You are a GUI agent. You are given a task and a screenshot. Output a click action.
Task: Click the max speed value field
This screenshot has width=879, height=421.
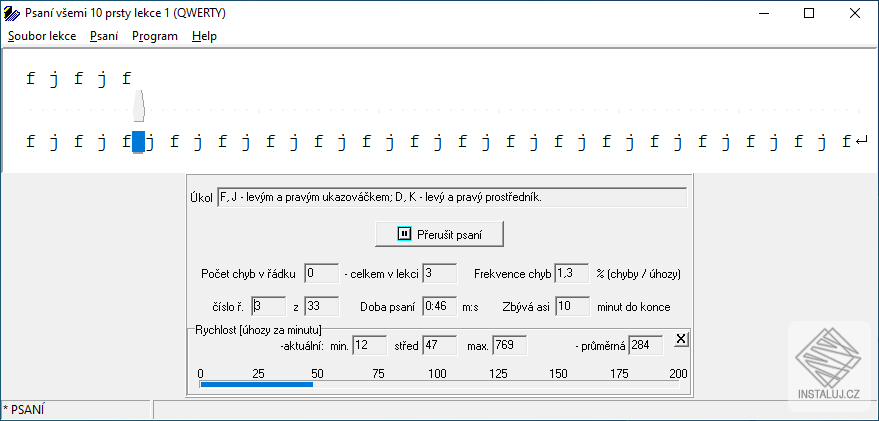point(509,345)
